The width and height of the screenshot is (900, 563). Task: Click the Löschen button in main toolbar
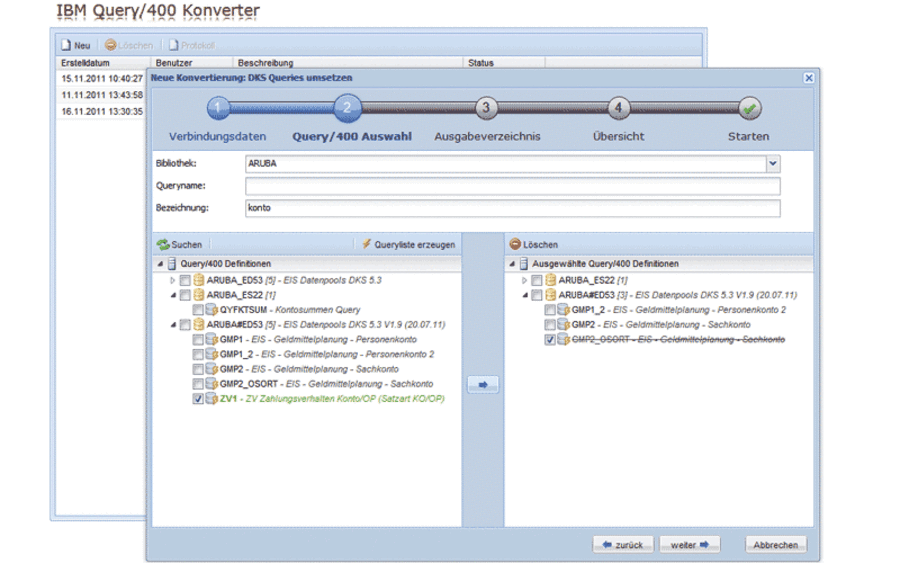(129, 45)
